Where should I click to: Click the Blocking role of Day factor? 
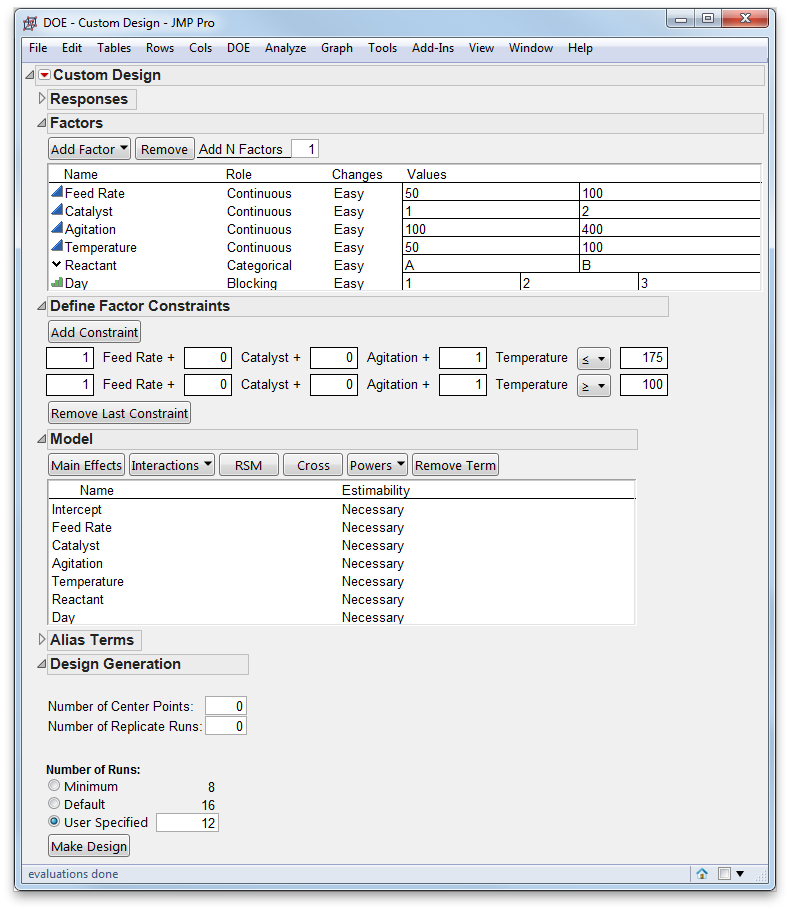pyautogui.click(x=252, y=283)
